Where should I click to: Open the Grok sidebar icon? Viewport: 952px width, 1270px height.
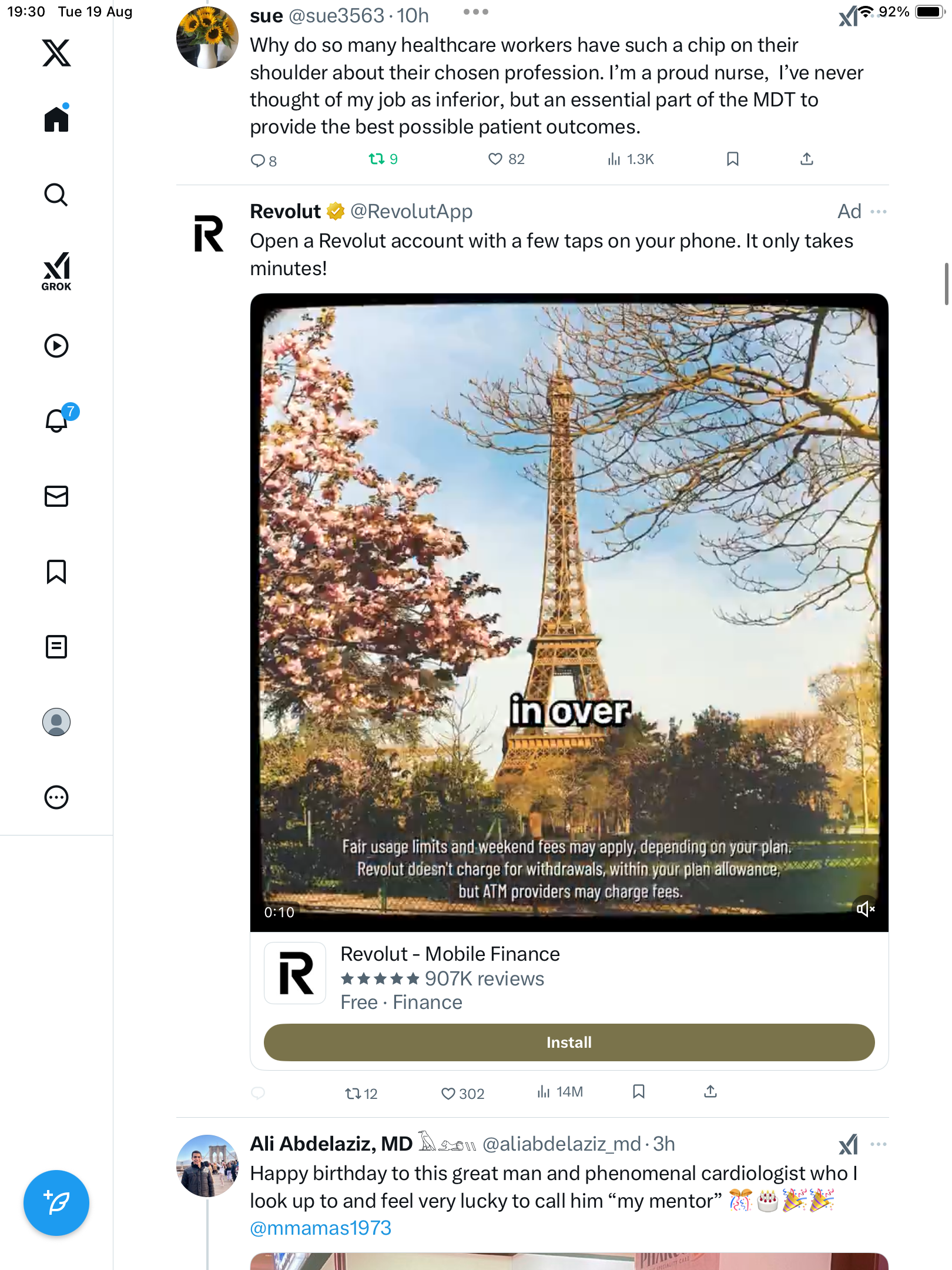(x=56, y=271)
